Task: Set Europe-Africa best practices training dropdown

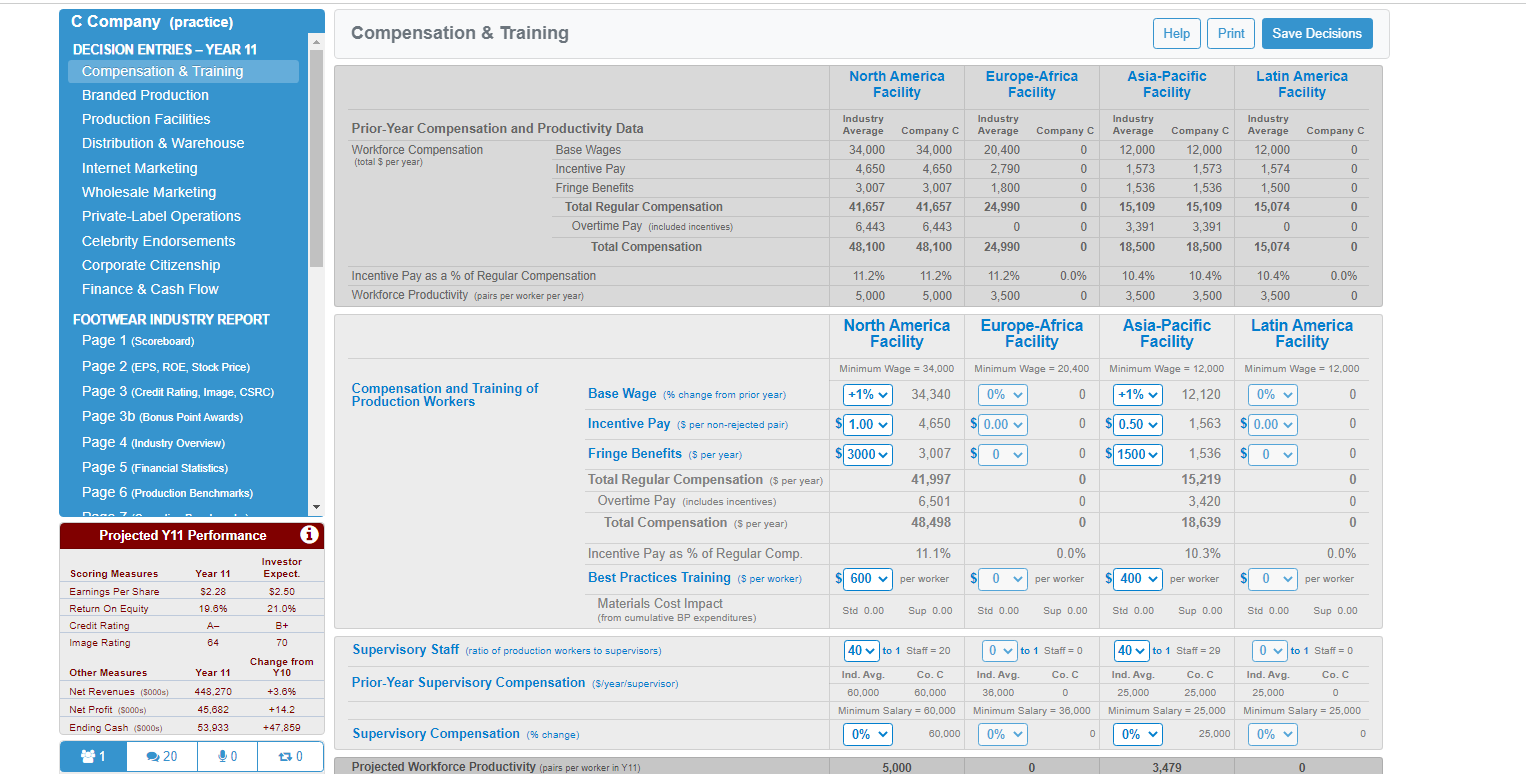Action: click(x=1003, y=578)
